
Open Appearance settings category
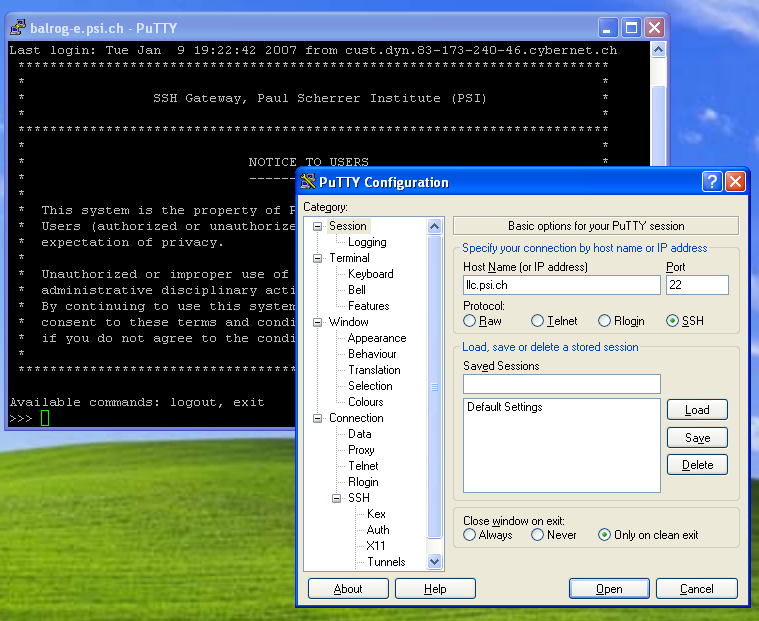[x=377, y=338]
